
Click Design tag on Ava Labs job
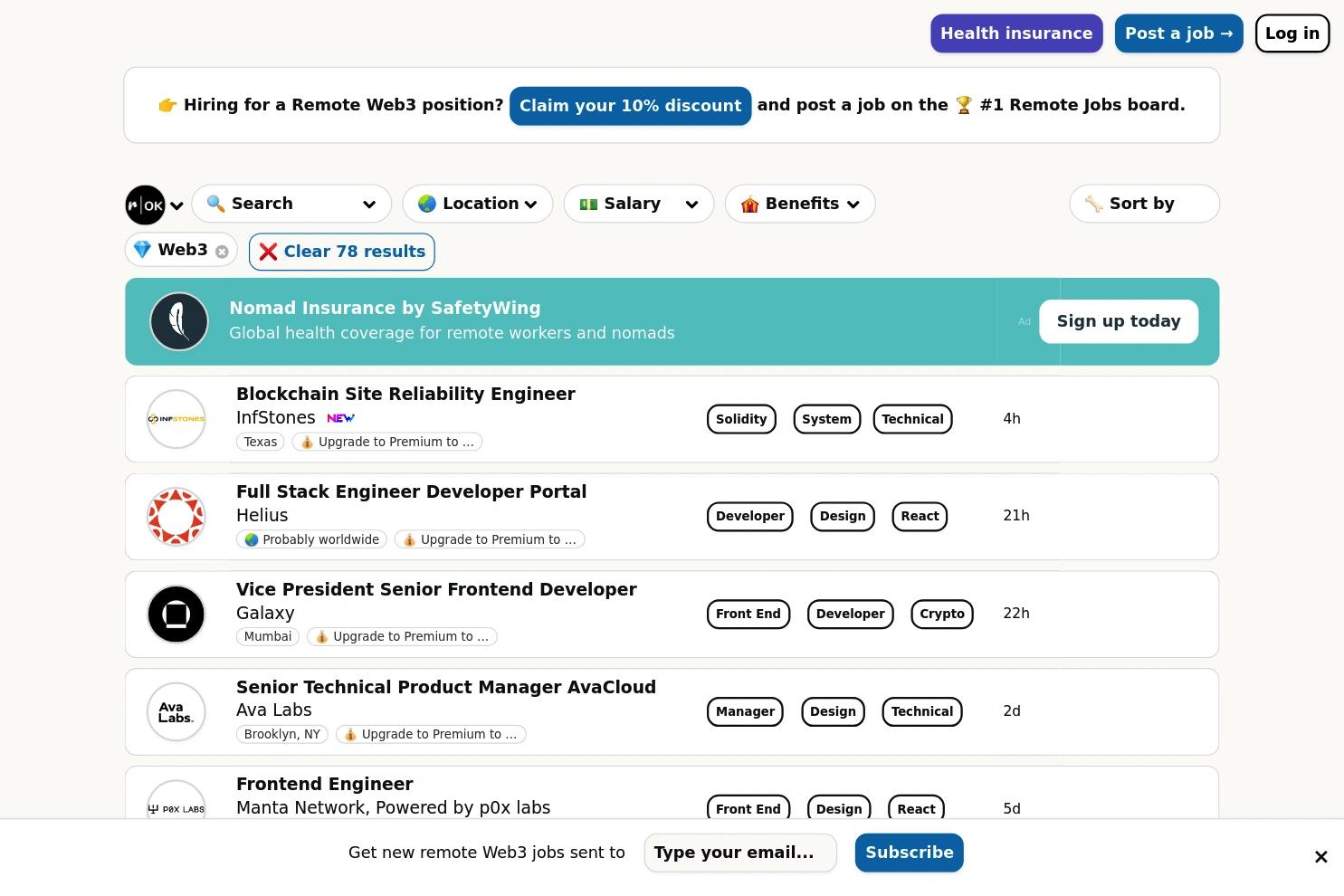pos(833,711)
